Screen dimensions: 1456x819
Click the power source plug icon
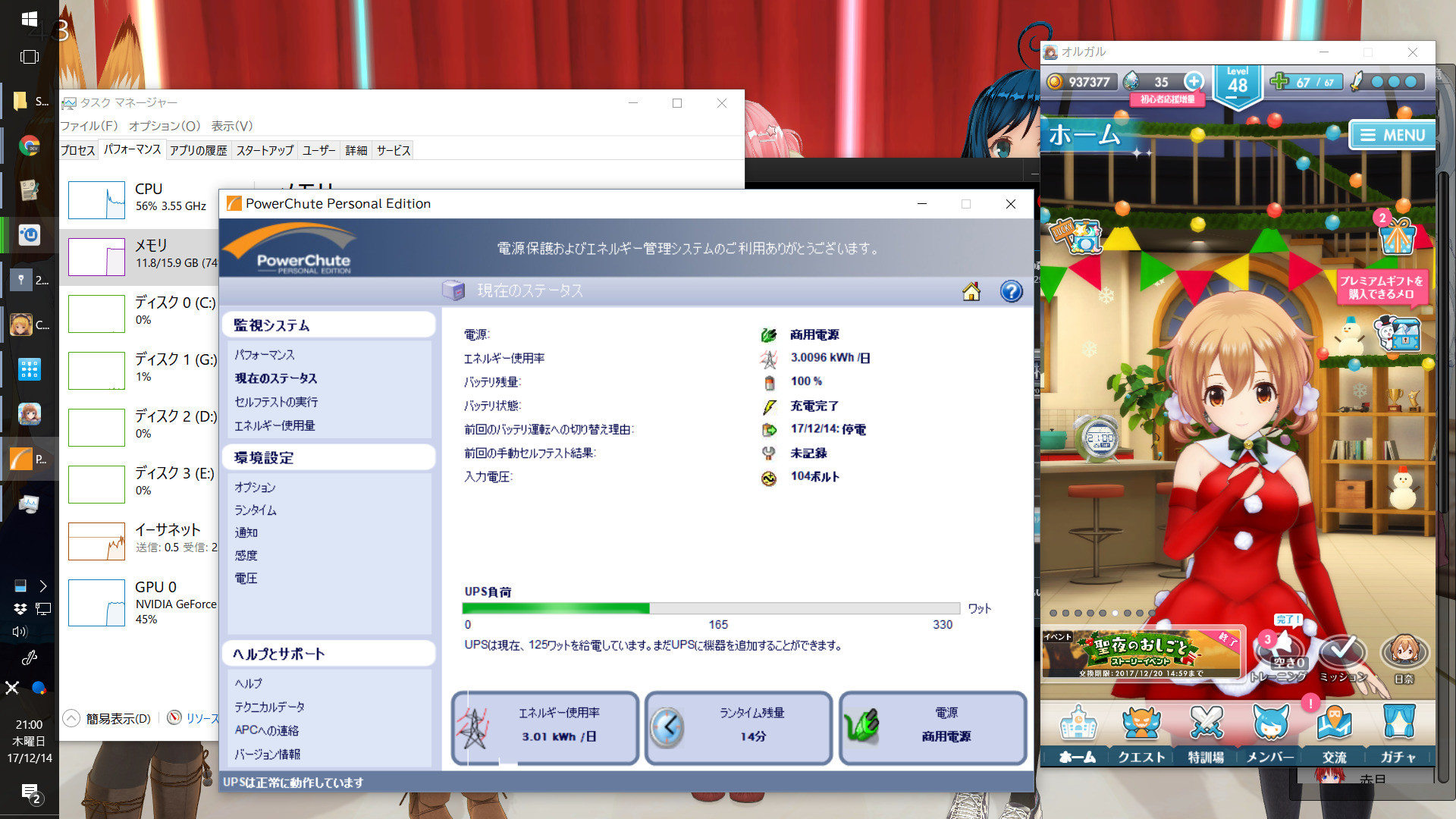tap(862, 726)
